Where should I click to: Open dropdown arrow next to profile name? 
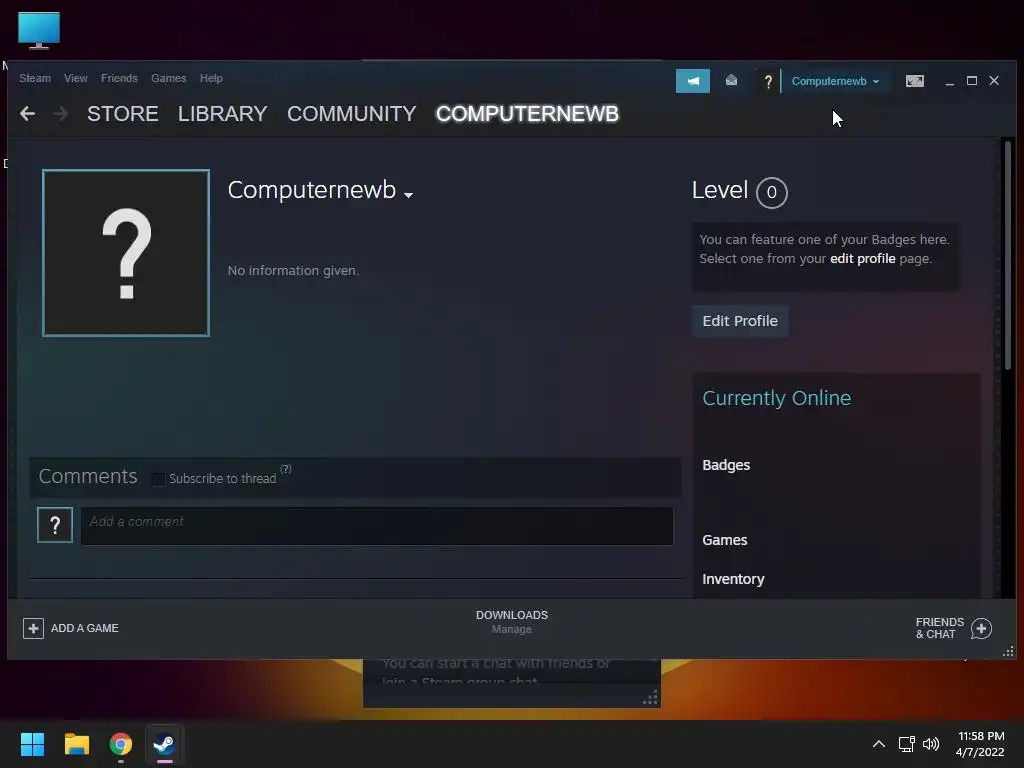pyautogui.click(x=408, y=195)
